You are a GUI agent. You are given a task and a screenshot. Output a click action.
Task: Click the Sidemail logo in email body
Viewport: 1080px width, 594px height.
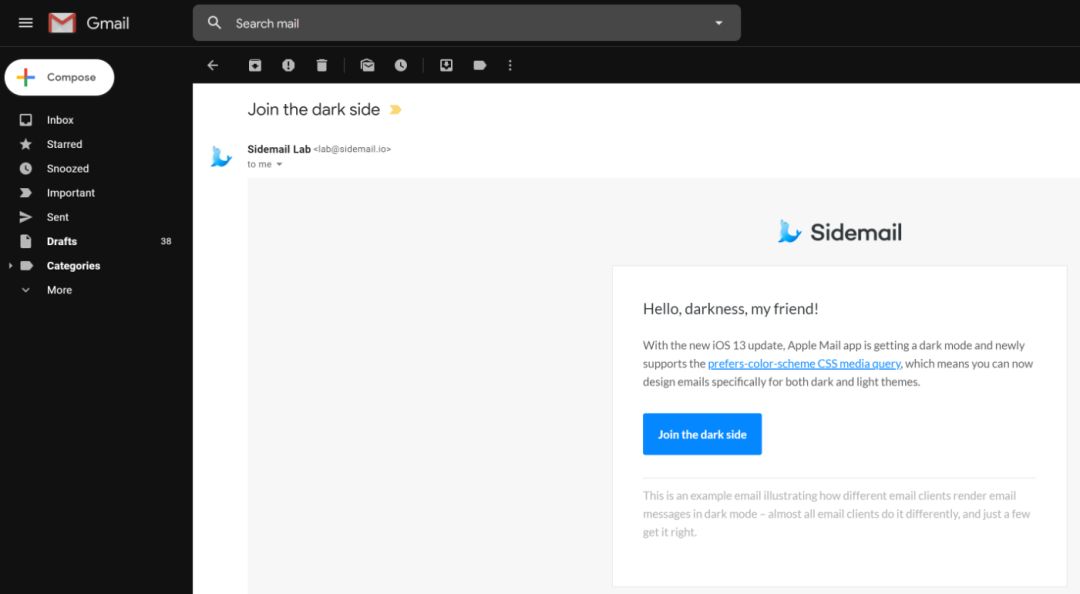click(840, 232)
